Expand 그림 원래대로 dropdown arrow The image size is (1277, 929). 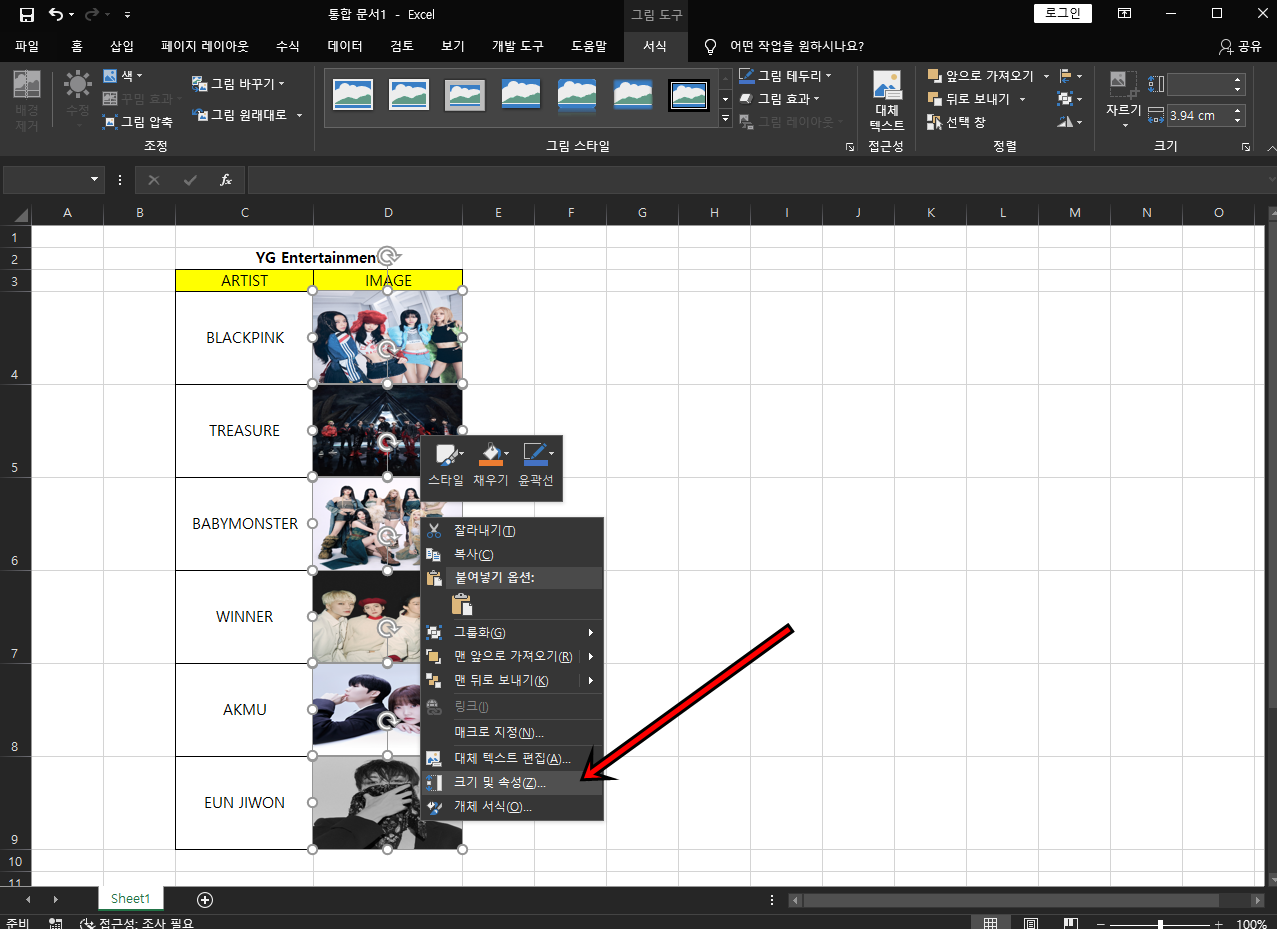[299, 115]
